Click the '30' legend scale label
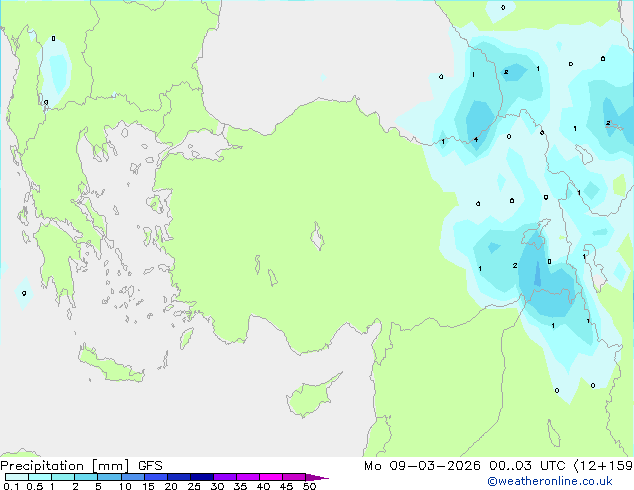634x490 pixels. coord(217,486)
